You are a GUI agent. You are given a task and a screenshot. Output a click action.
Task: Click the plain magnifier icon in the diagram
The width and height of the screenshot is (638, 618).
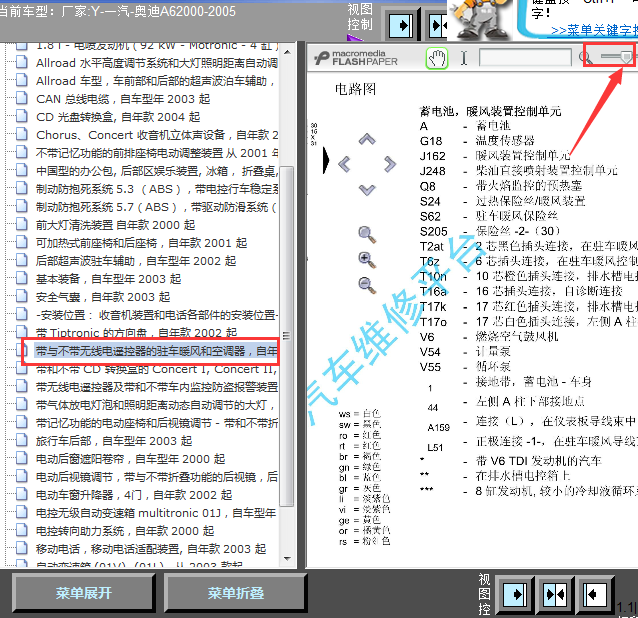pyautogui.click(x=367, y=235)
